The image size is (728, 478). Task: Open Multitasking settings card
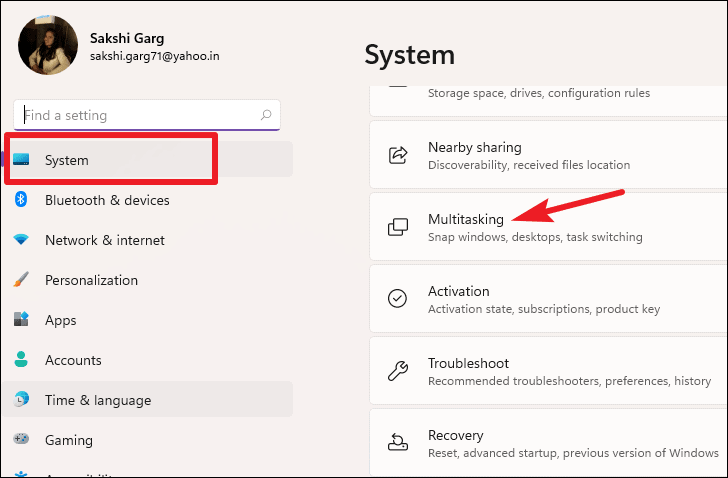point(548,227)
